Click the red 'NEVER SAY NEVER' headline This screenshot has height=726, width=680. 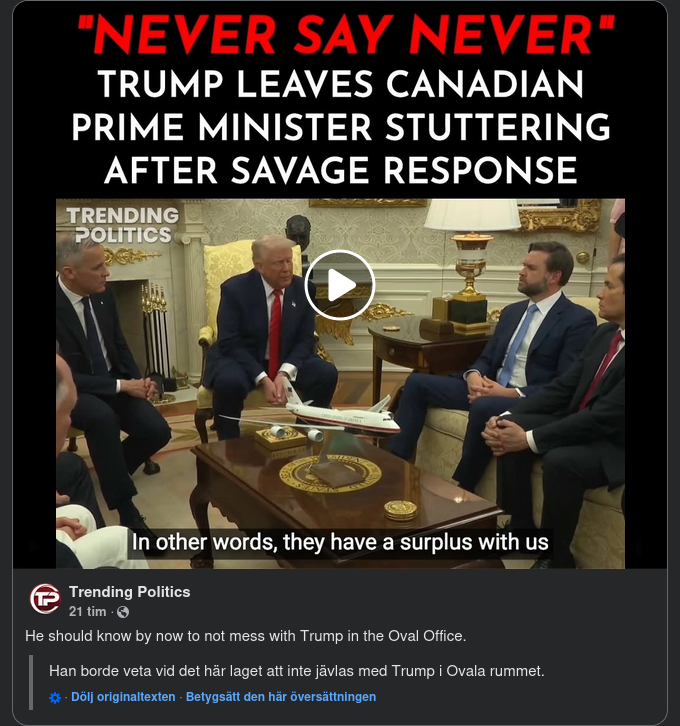(x=345, y=35)
